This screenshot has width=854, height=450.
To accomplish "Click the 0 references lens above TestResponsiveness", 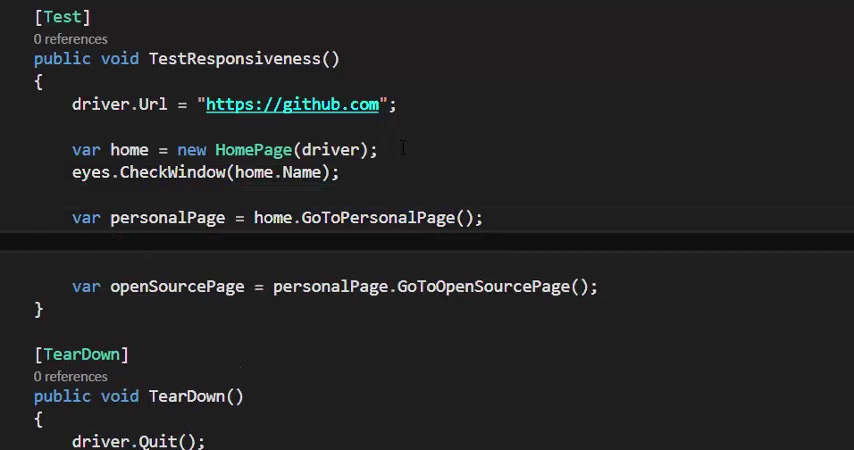I will pos(70,39).
